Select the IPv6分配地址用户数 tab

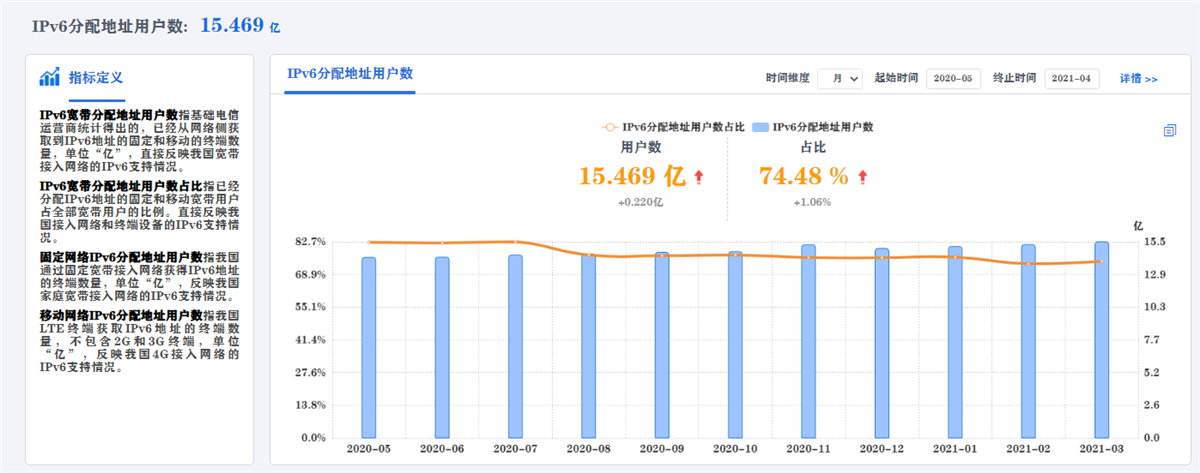[x=350, y=74]
